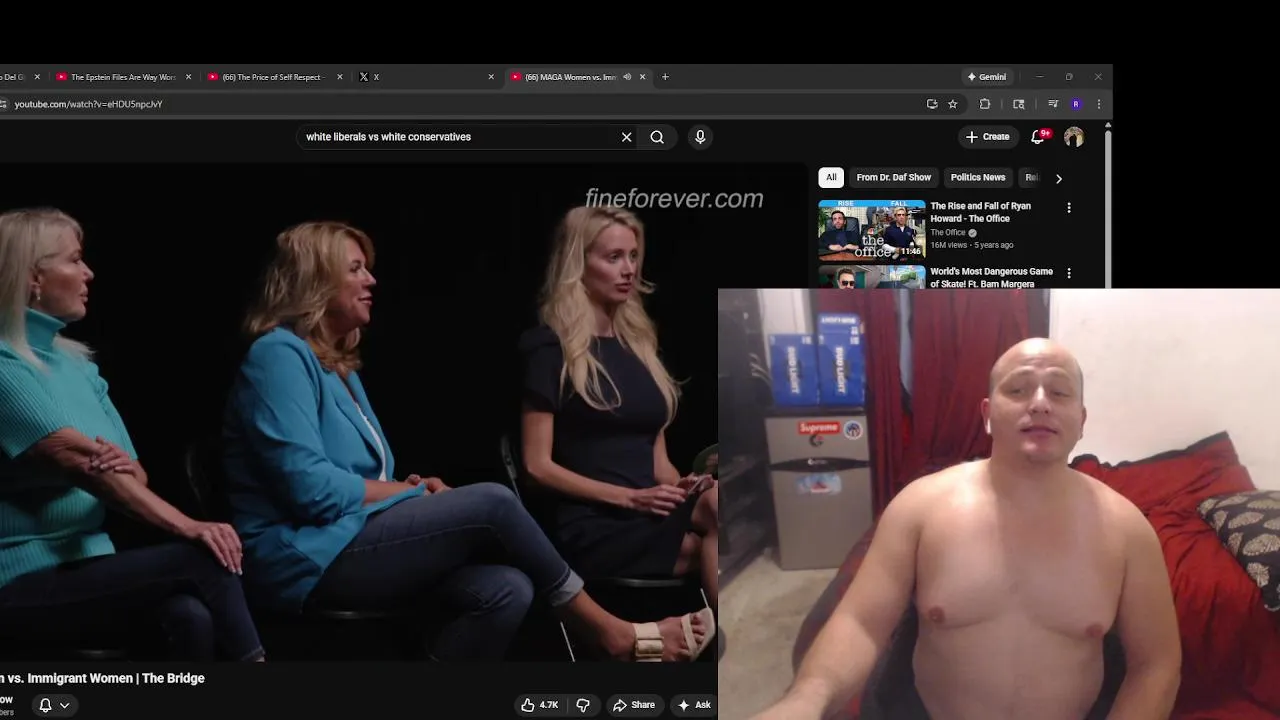Close The Epstein Files tab
This screenshot has width=1280, height=720.
pyautogui.click(x=188, y=77)
